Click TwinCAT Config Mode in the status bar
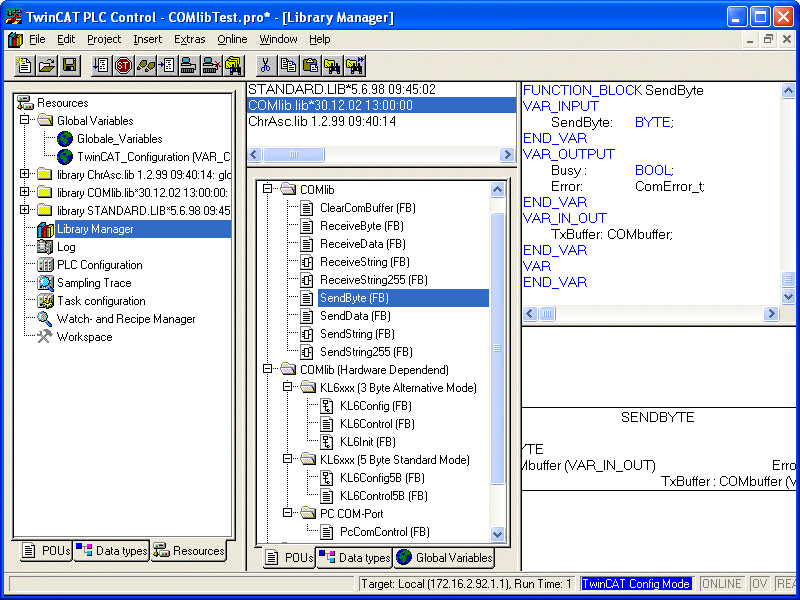The image size is (800, 600). (x=637, y=583)
